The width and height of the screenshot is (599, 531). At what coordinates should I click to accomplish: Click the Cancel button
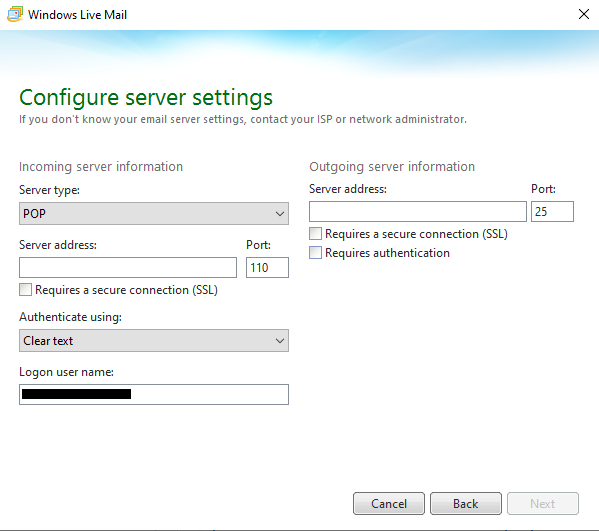click(389, 503)
